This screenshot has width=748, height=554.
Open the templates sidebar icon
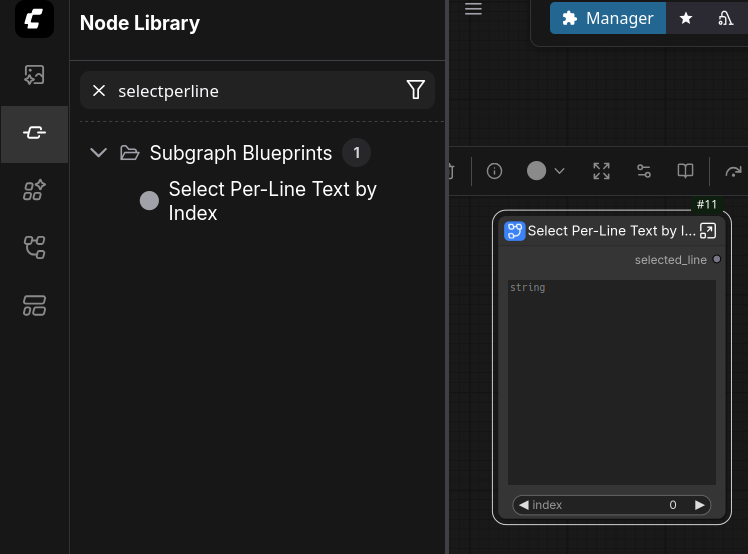(34, 305)
